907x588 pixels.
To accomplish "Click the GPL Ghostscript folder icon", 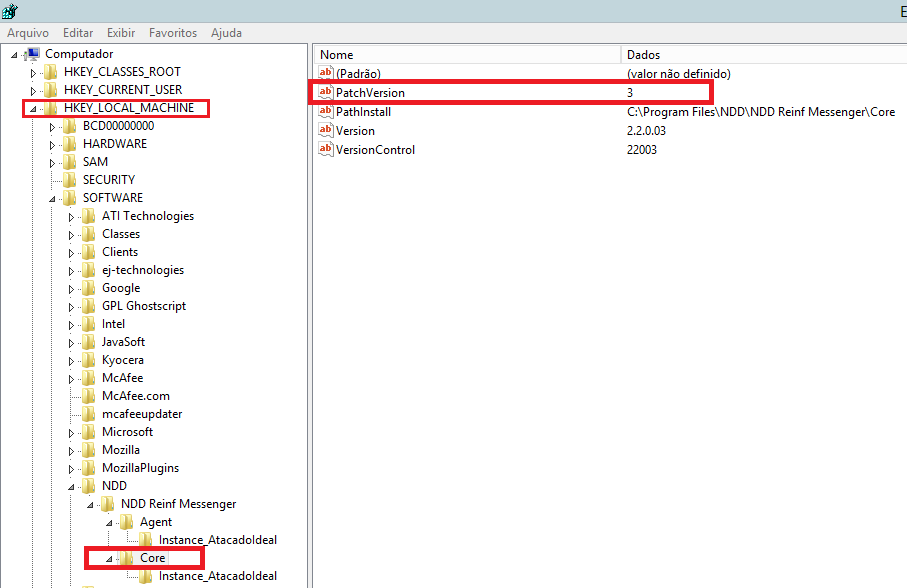I will (89, 306).
